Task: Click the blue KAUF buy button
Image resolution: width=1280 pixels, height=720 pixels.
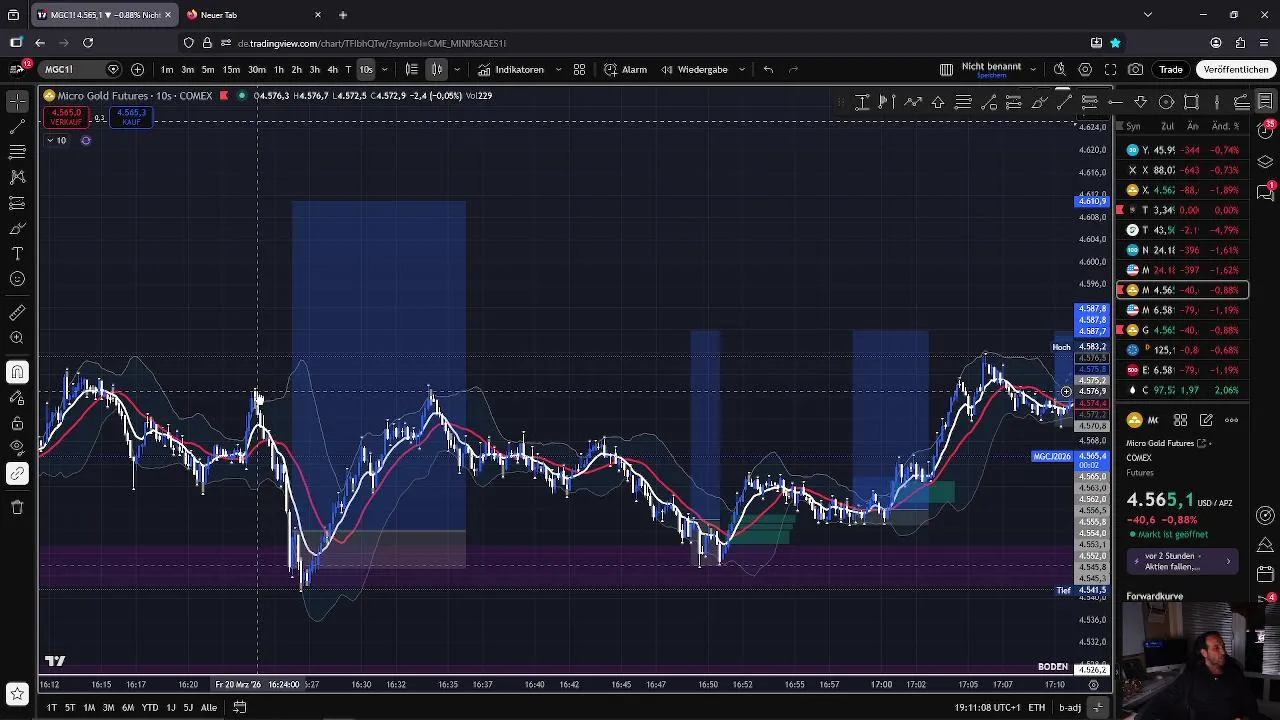Action: (x=131, y=117)
